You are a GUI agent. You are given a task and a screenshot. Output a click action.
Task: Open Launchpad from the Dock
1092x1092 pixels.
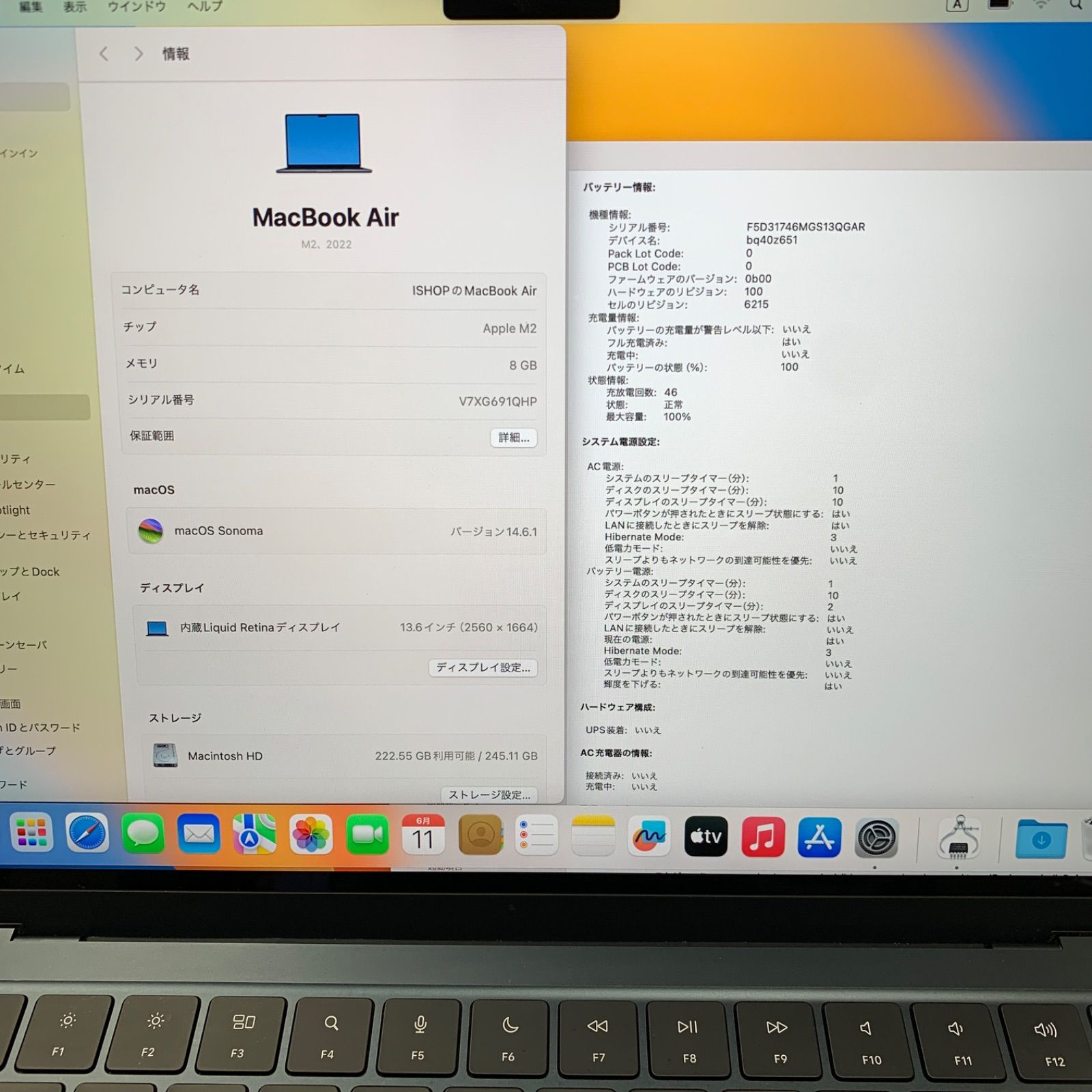[31, 835]
